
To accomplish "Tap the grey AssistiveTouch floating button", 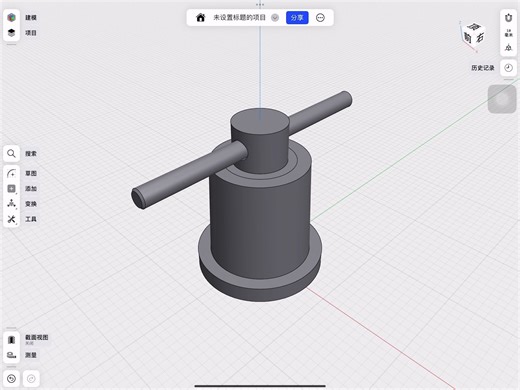I will pos(502,99).
